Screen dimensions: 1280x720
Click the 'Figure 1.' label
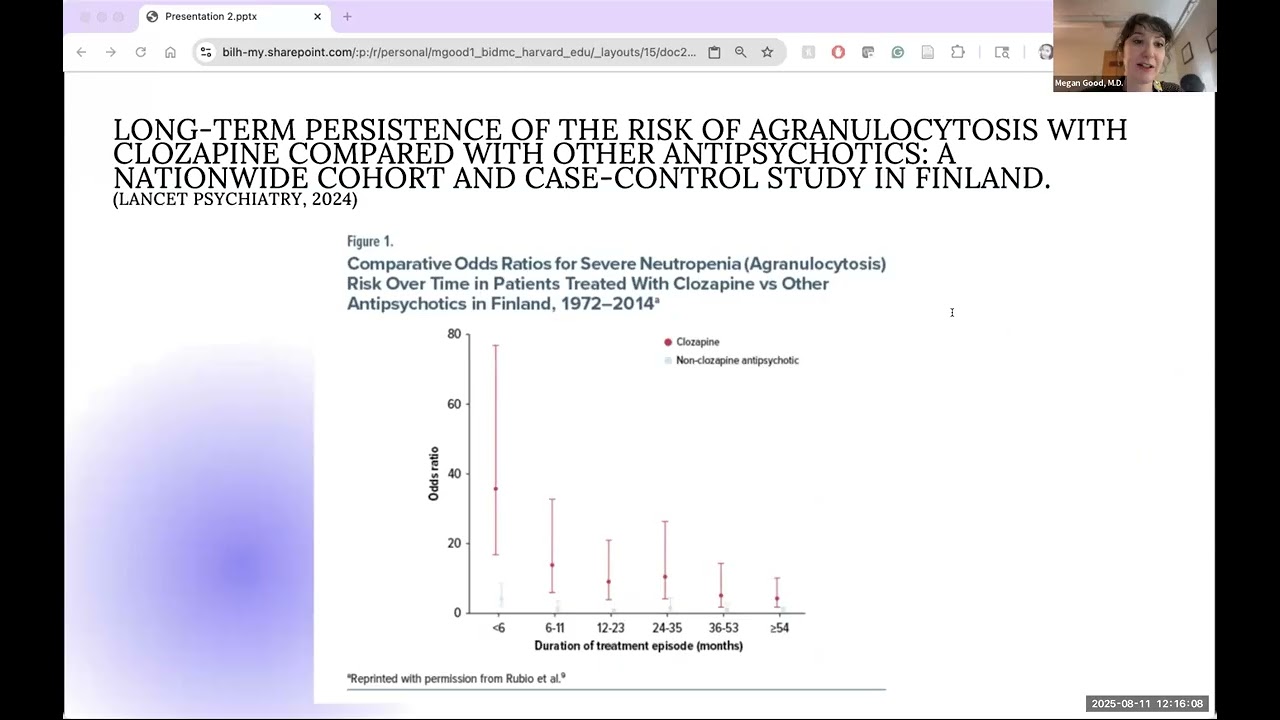point(370,241)
